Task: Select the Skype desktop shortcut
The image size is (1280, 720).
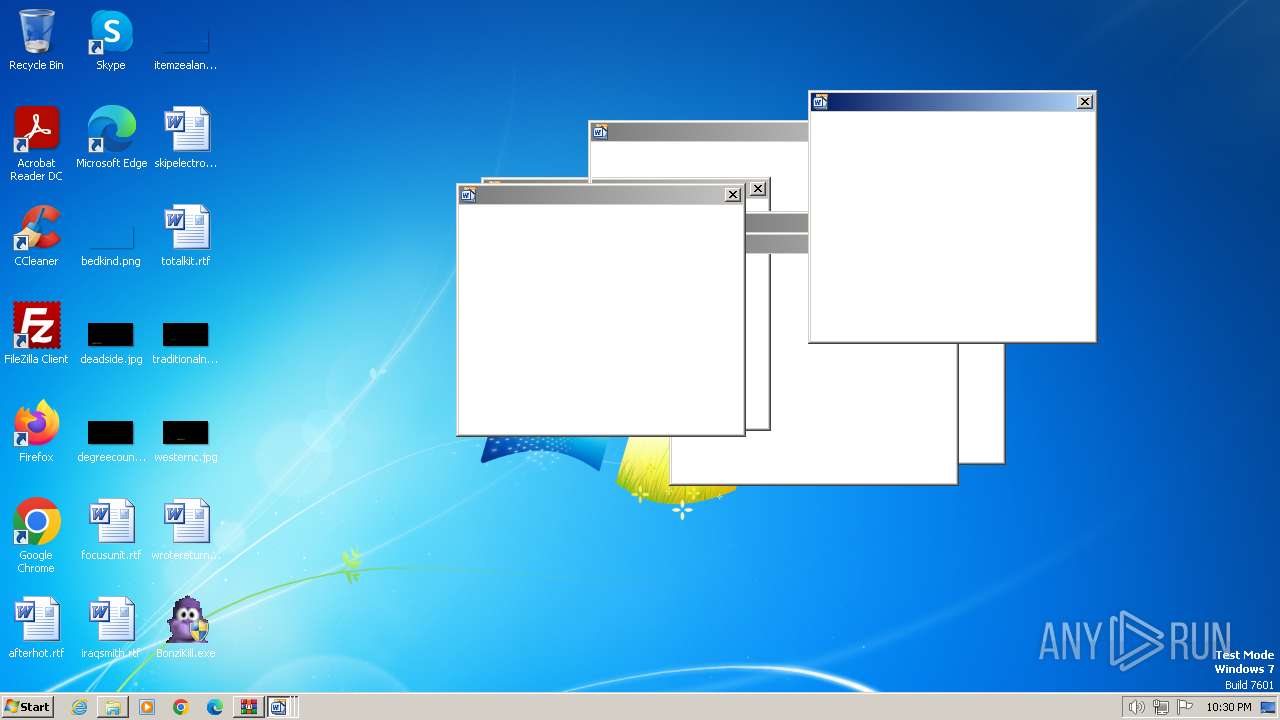Action: tap(111, 40)
